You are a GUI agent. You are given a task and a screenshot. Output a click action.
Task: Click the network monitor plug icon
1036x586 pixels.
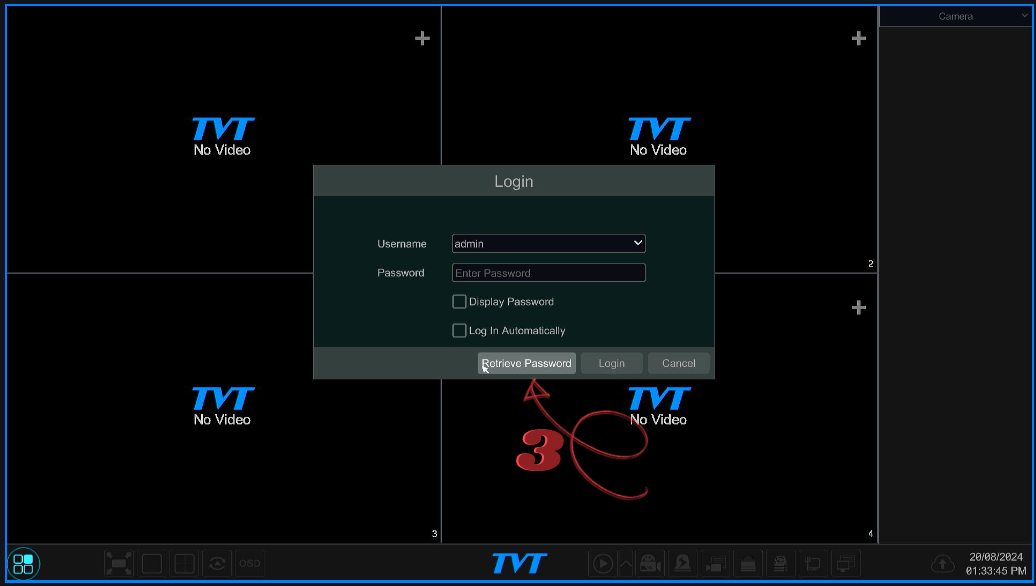pyautogui.click(x=813, y=564)
